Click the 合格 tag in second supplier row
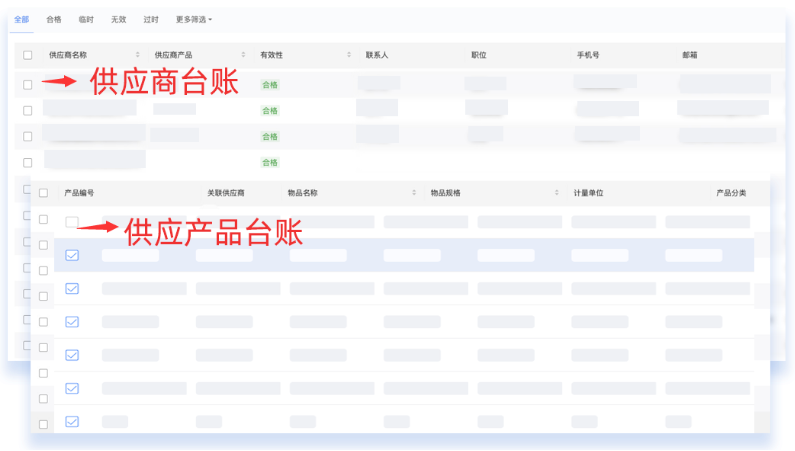795x451 pixels. (x=270, y=110)
